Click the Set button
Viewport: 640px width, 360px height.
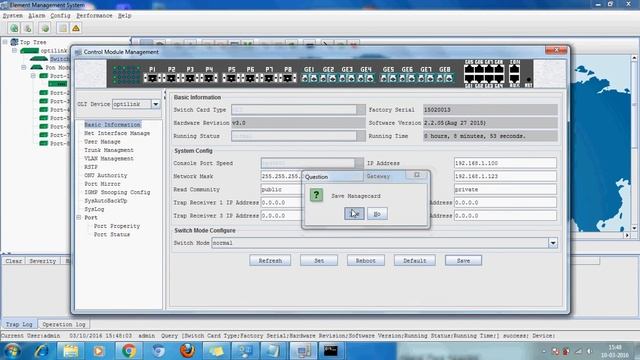pos(319,260)
